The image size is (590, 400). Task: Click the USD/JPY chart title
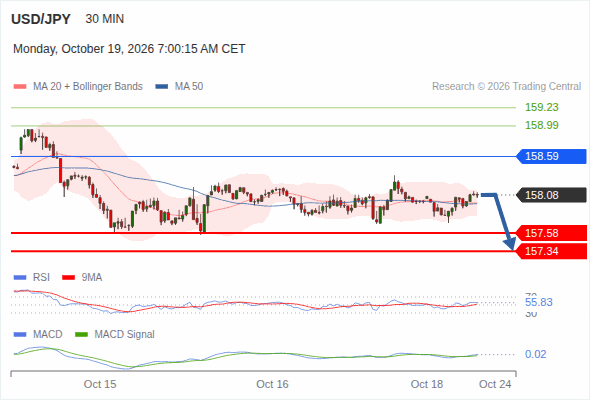[x=41, y=19]
